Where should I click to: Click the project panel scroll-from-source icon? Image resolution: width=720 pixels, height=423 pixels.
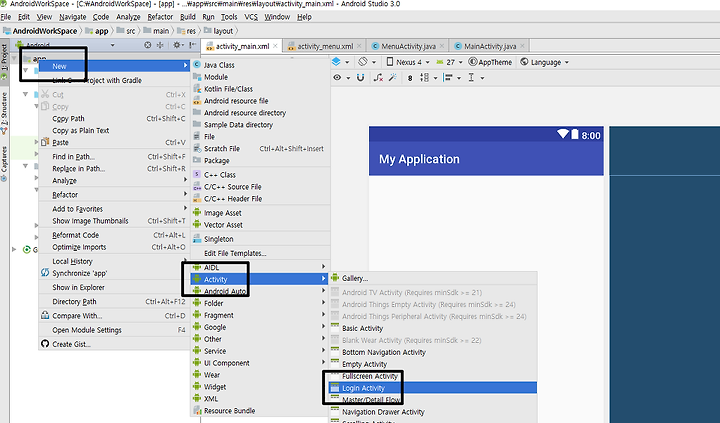pyautogui.click(x=147, y=45)
